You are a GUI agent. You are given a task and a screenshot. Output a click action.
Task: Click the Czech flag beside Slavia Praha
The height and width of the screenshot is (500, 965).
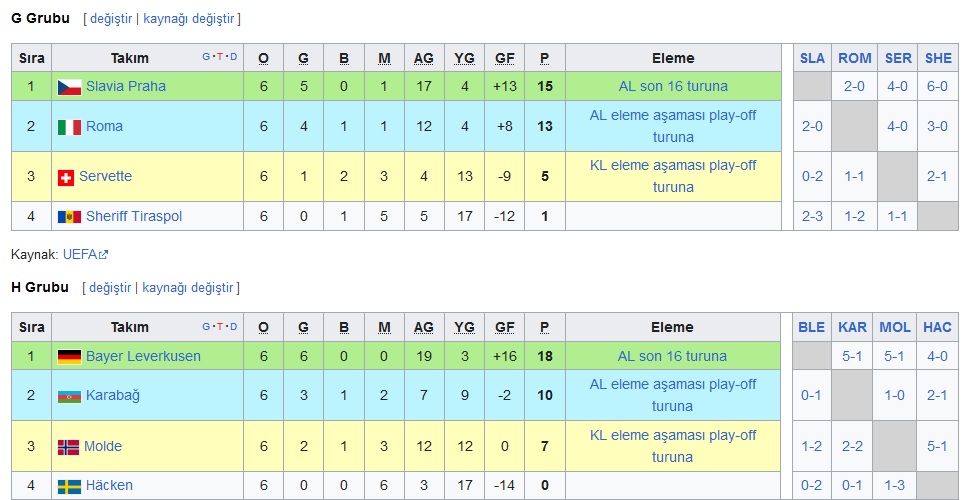coord(70,87)
